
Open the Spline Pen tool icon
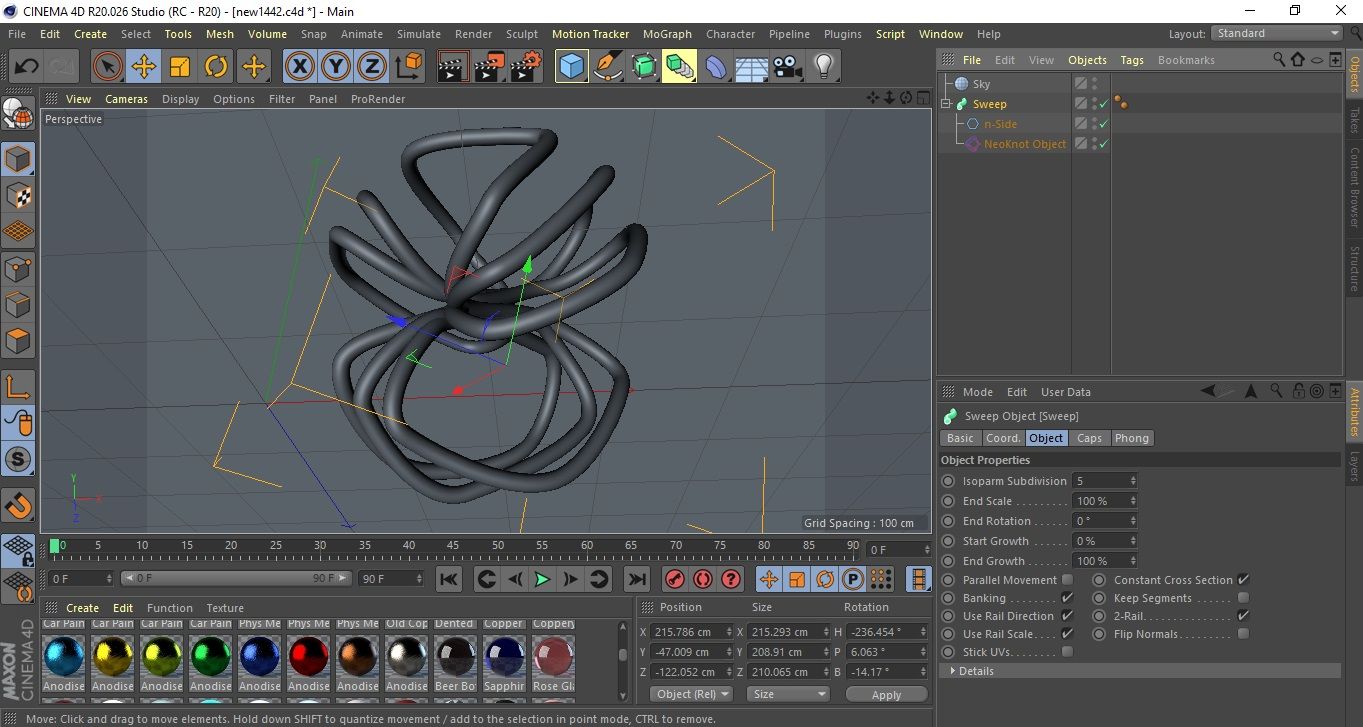click(607, 67)
